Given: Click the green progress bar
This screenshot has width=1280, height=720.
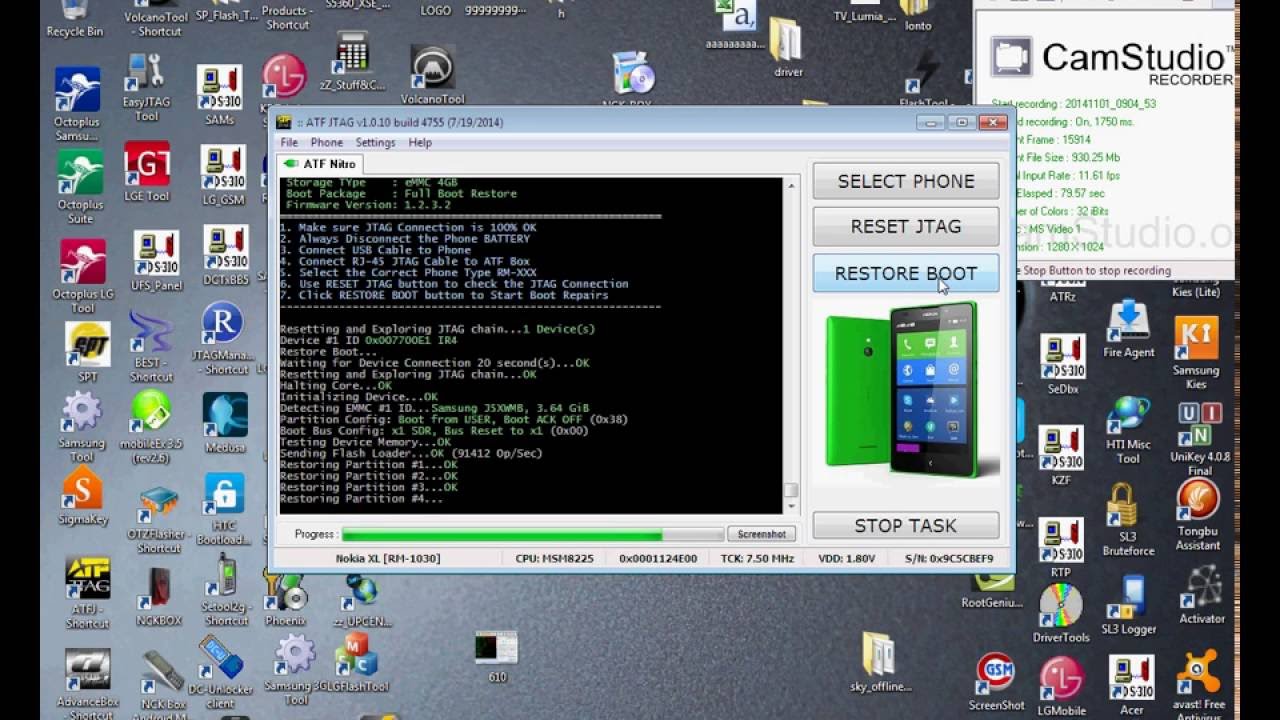Looking at the screenshot, I should coord(532,535).
